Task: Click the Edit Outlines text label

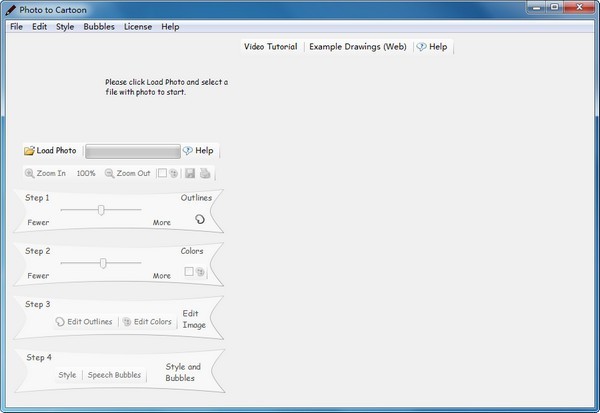Action: click(90, 322)
